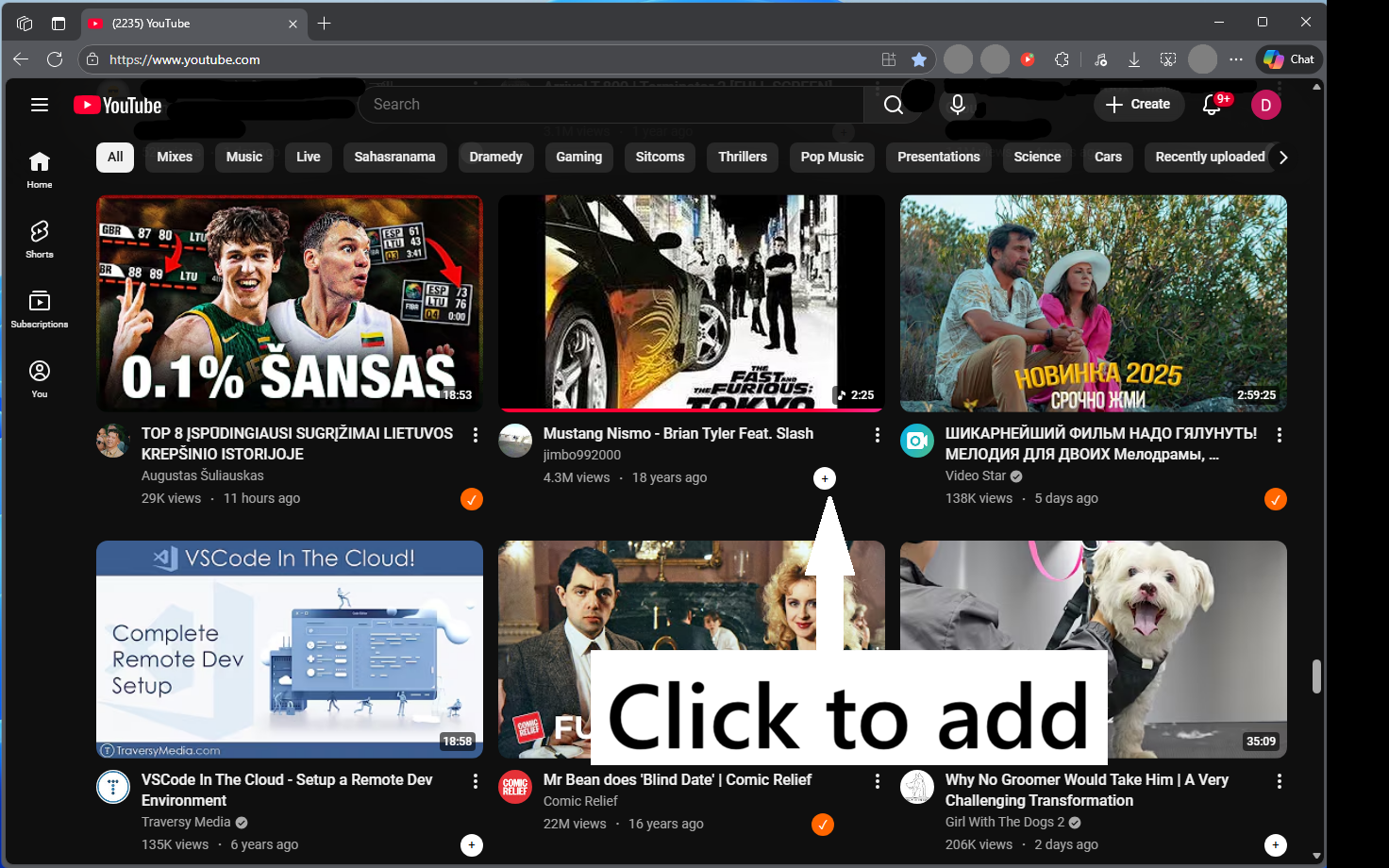Go to Home in sidebar
This screenshot has height=868, width=1389.
point(40,170)
